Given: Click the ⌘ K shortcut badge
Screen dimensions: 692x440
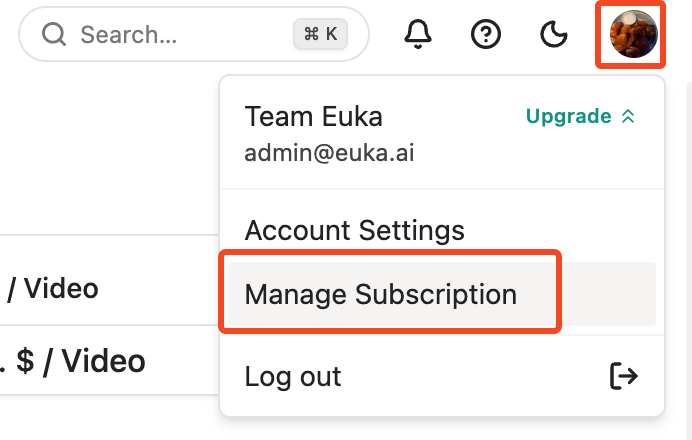Looking at the screenshot, I should point(320,34).
